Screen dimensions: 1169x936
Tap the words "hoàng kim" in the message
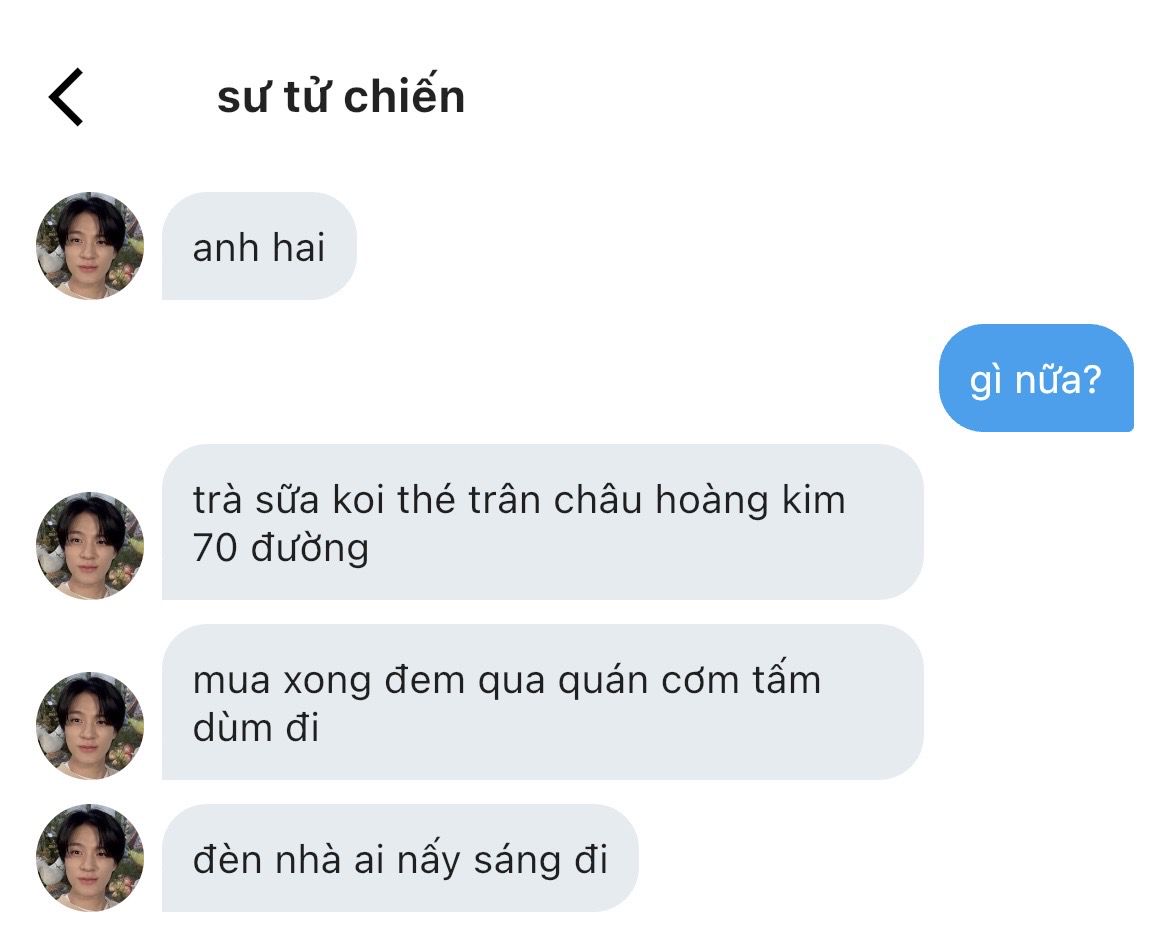[750, 500]
